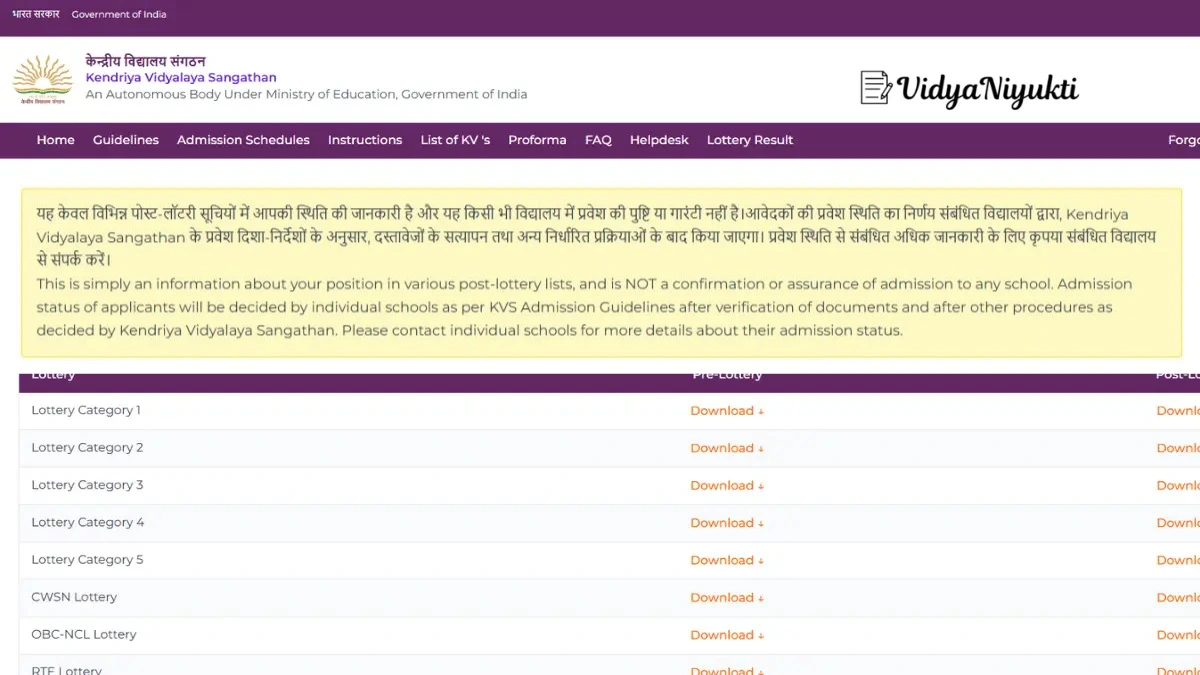The height and width of the screenshot is (675, 1200).
Task: Open the FAQ section
Action: tap(598, 140)
